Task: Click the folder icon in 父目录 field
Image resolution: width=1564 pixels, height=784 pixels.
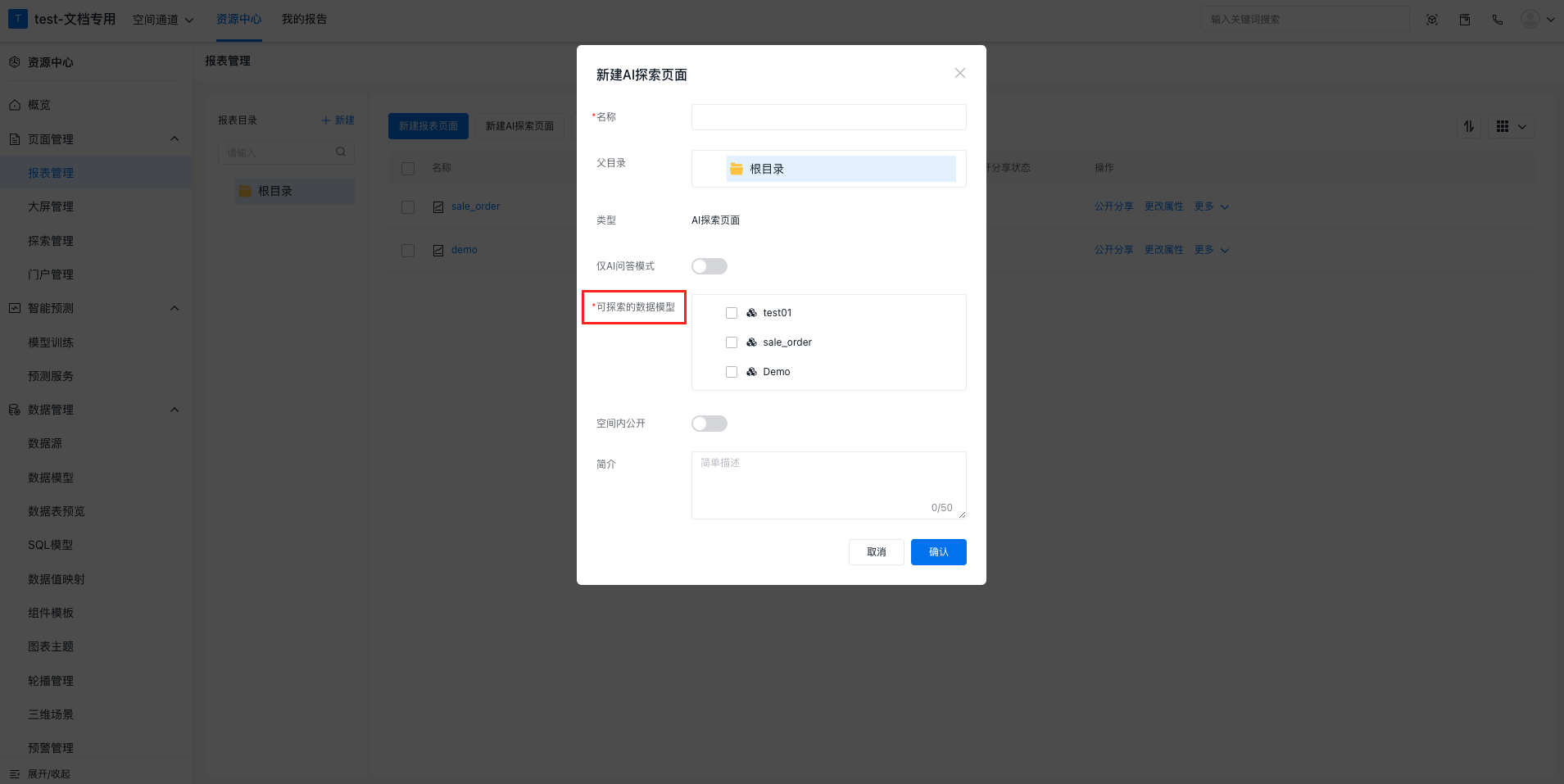Action: pyautogui.click(x=737, y=169)
